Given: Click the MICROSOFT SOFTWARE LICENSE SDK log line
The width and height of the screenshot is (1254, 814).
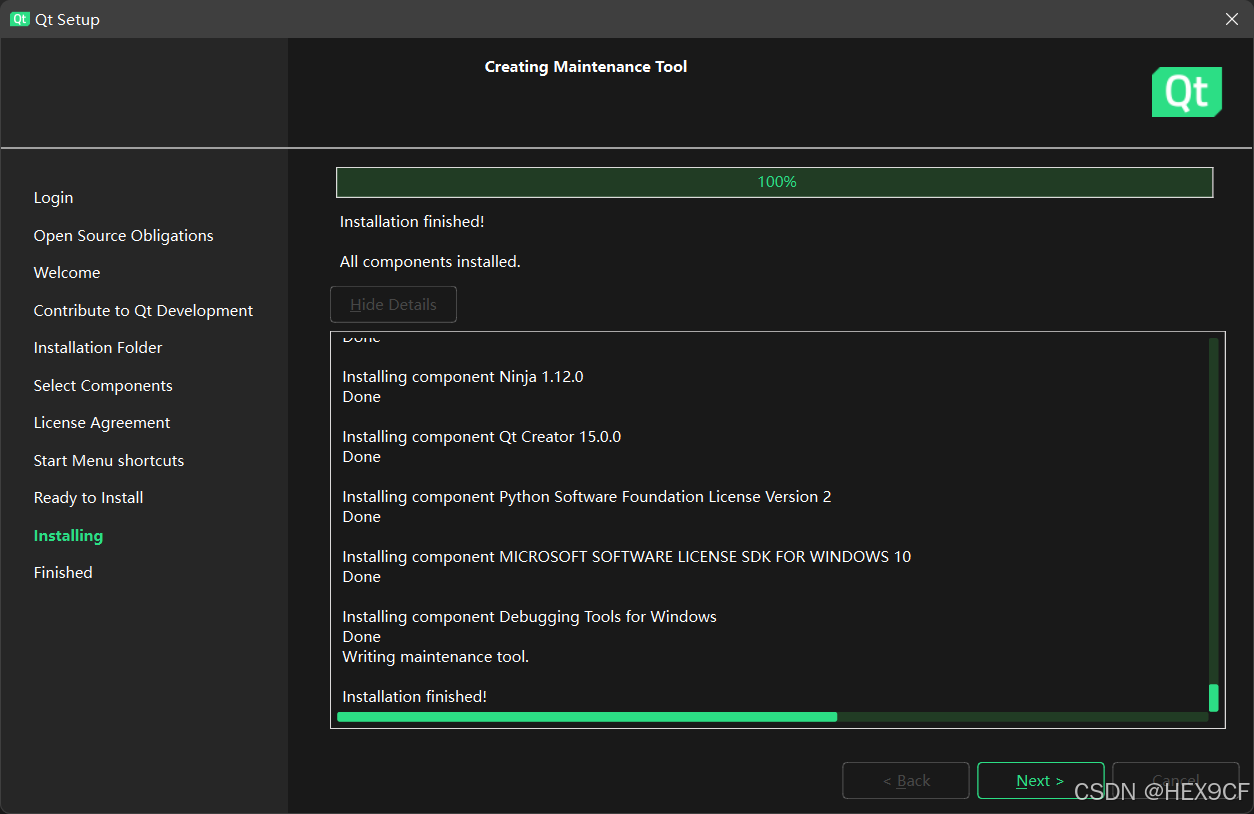Looking at the screenshot, I should (627, 557).
